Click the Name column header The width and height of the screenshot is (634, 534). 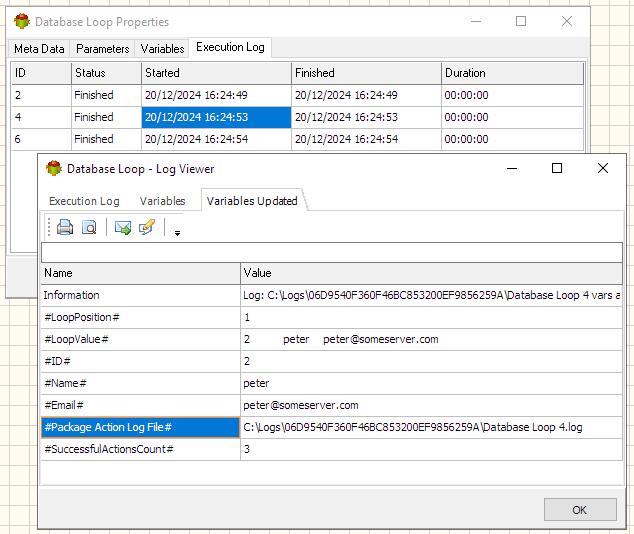pyautogui.click(x=140, y=273)
